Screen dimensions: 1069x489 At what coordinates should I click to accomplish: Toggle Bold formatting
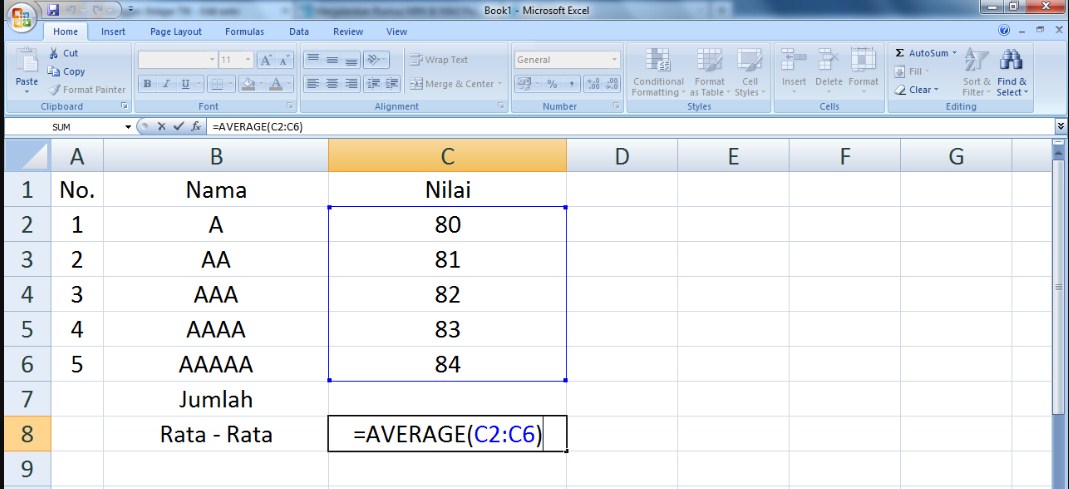pyautogui.click(x=148, y=84)
